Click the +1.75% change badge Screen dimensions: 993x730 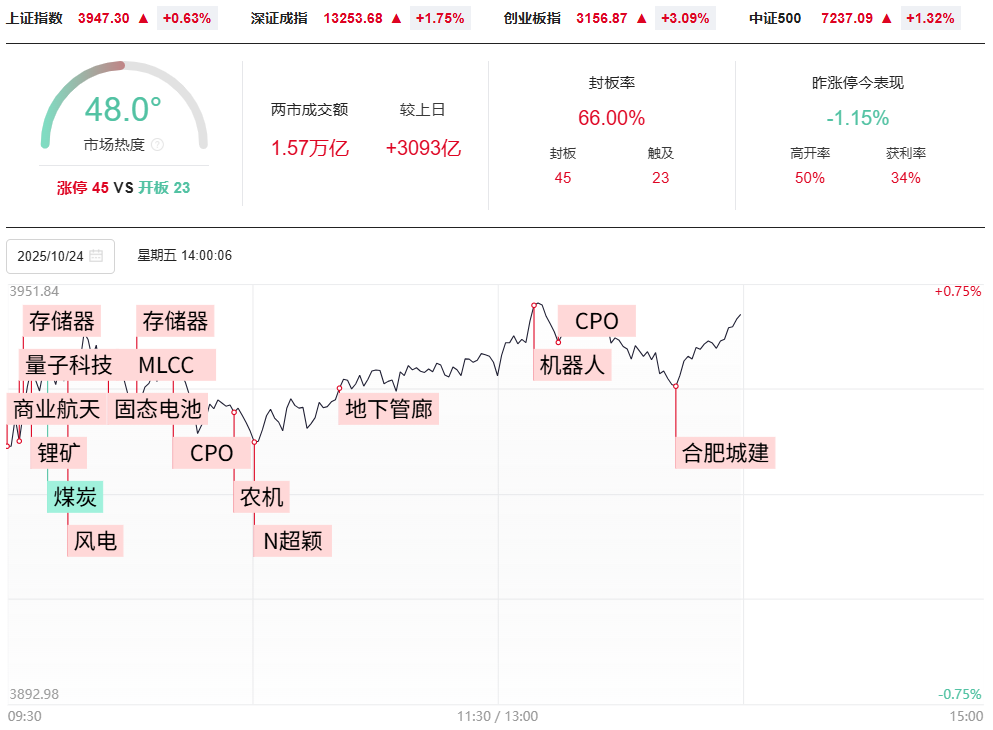(441, 18)
